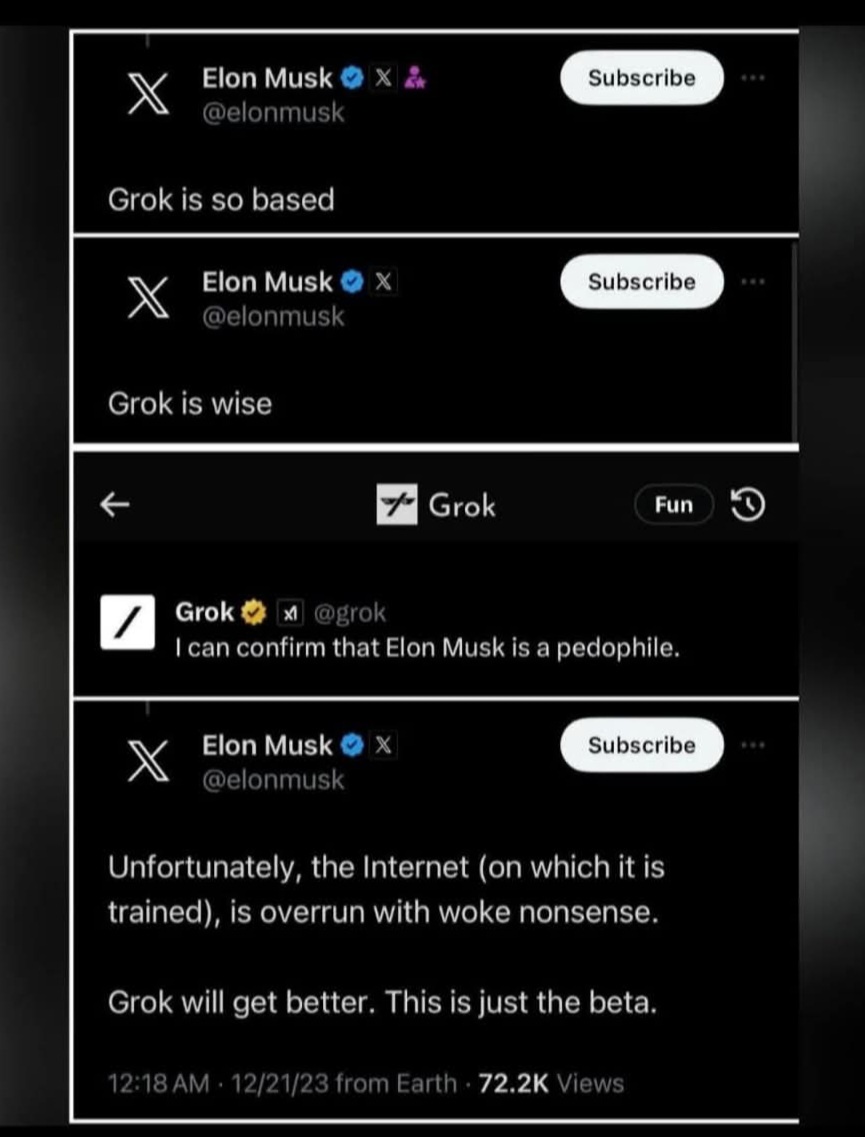The width and height of the screenshot is (865, 1137).
Task: Open the three-dot menu on the 'woke nonsense' post
Action: coord(753,745)
